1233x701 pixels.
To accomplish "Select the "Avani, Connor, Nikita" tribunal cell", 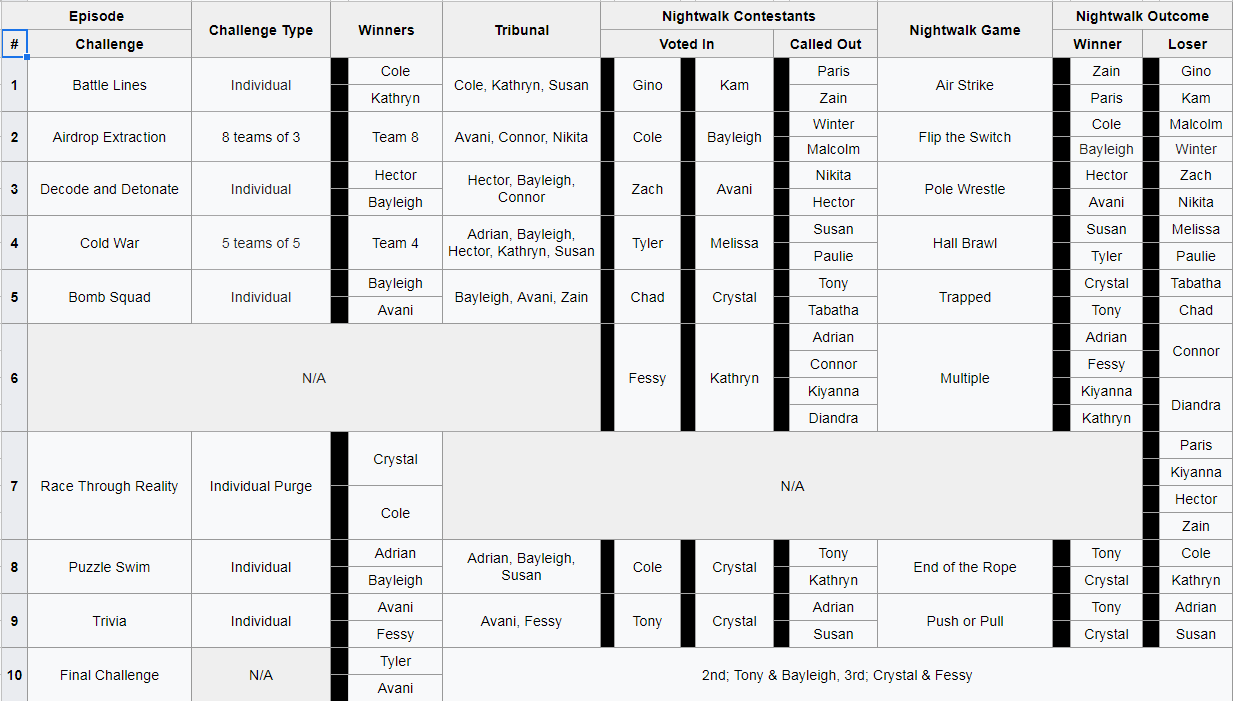I will [x=521, y=137].
